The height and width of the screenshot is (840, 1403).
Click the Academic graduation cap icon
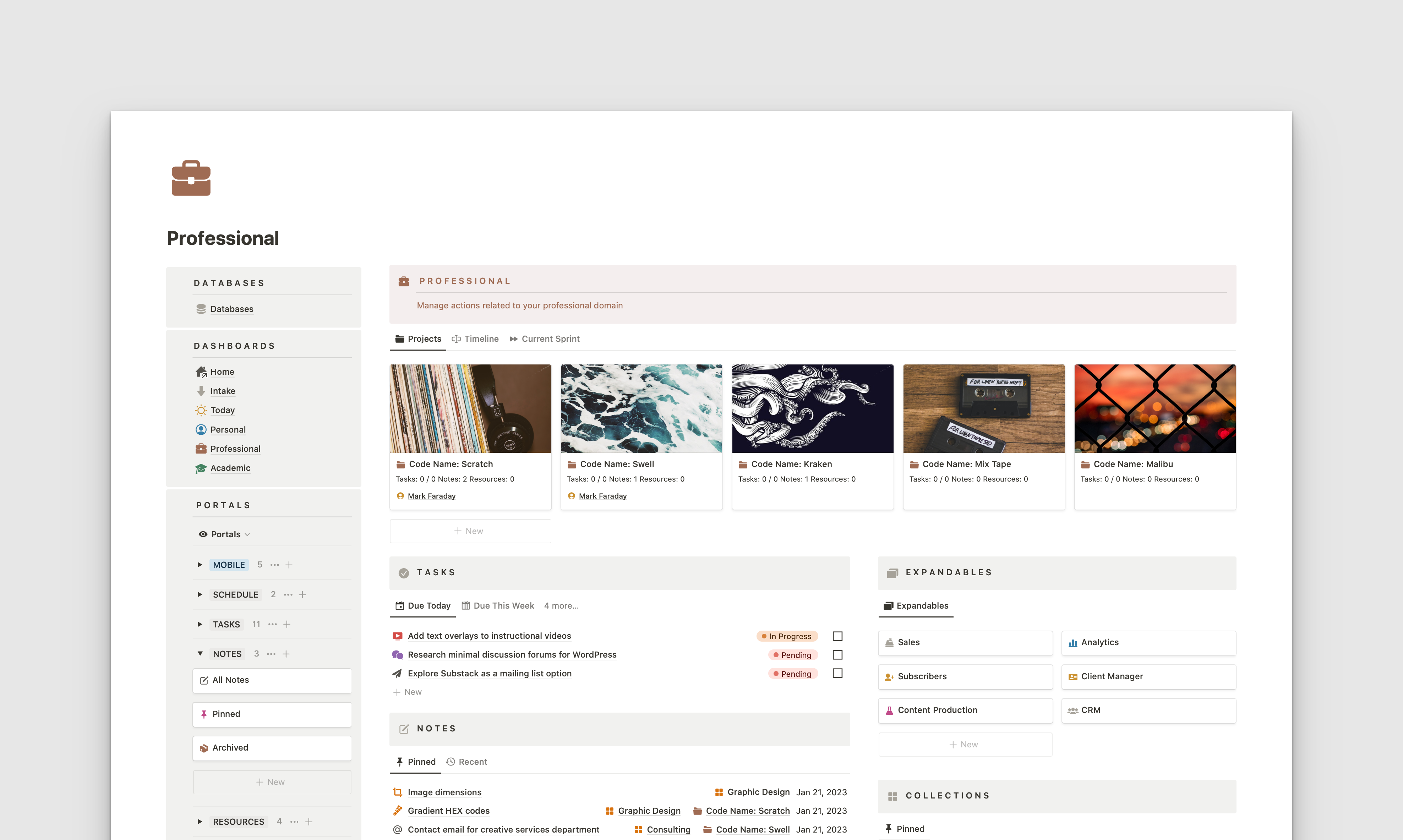[x=201, y=468]
